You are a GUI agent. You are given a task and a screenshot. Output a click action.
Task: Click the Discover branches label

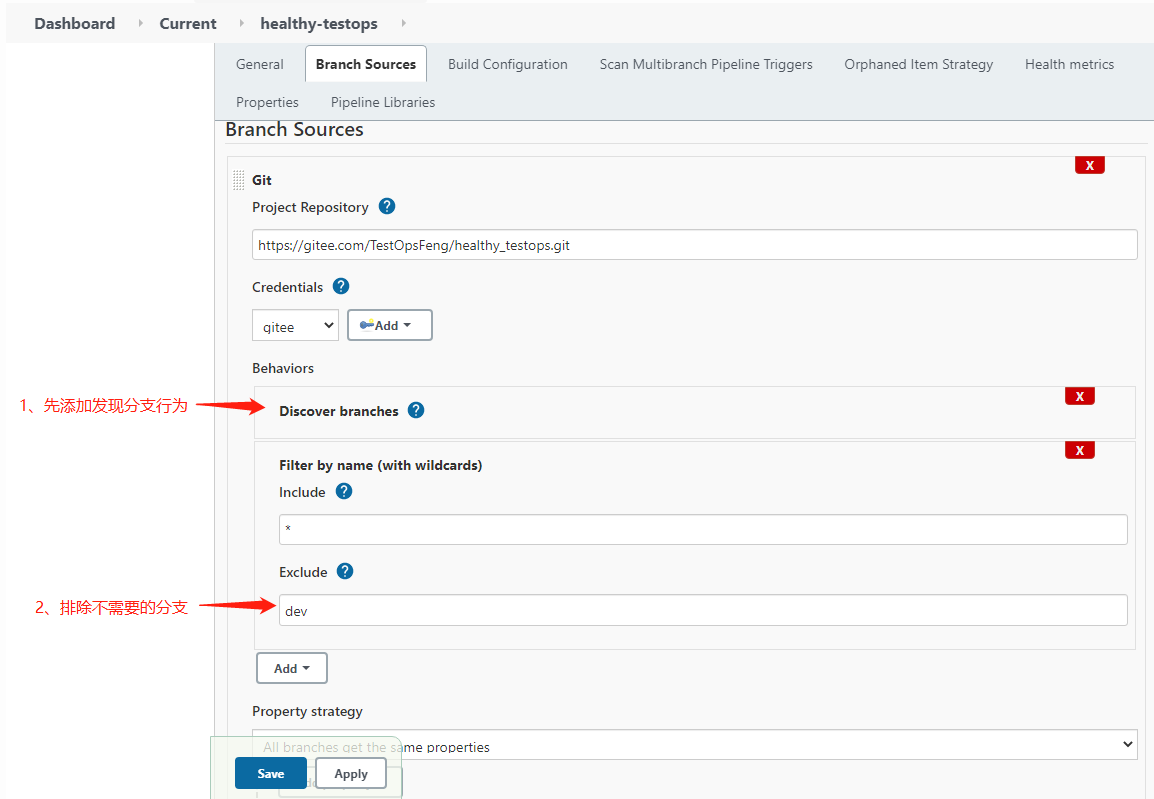pyautogui.click(x=339, y=411)
